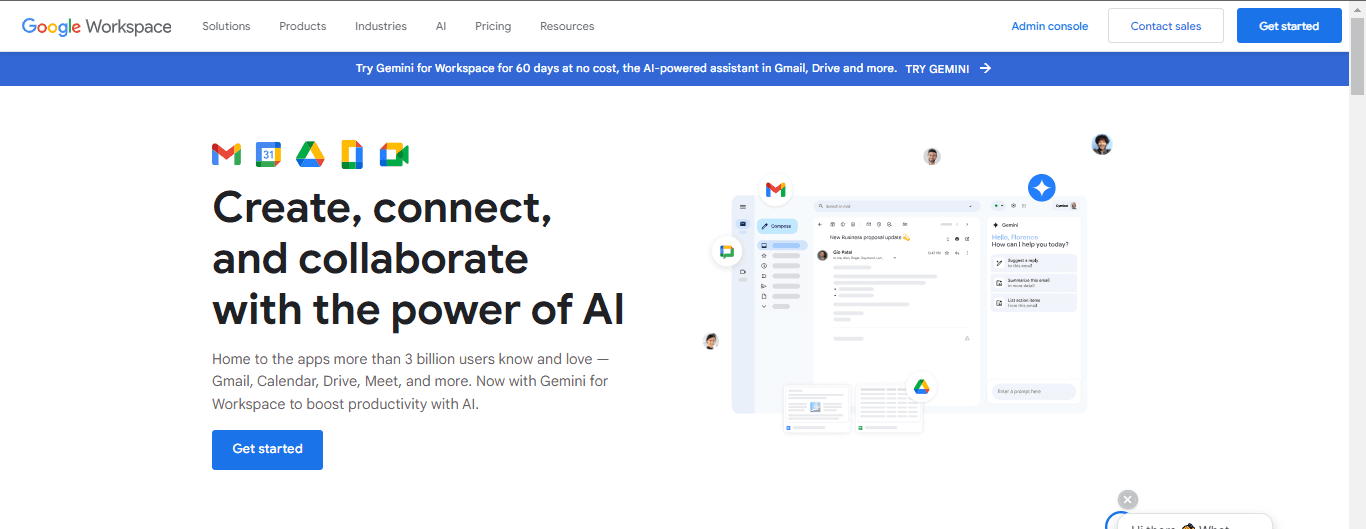Open the AI menu item
Image resolution: width=1366 pixels, height=529 pixels.
[x=441, y=26]
